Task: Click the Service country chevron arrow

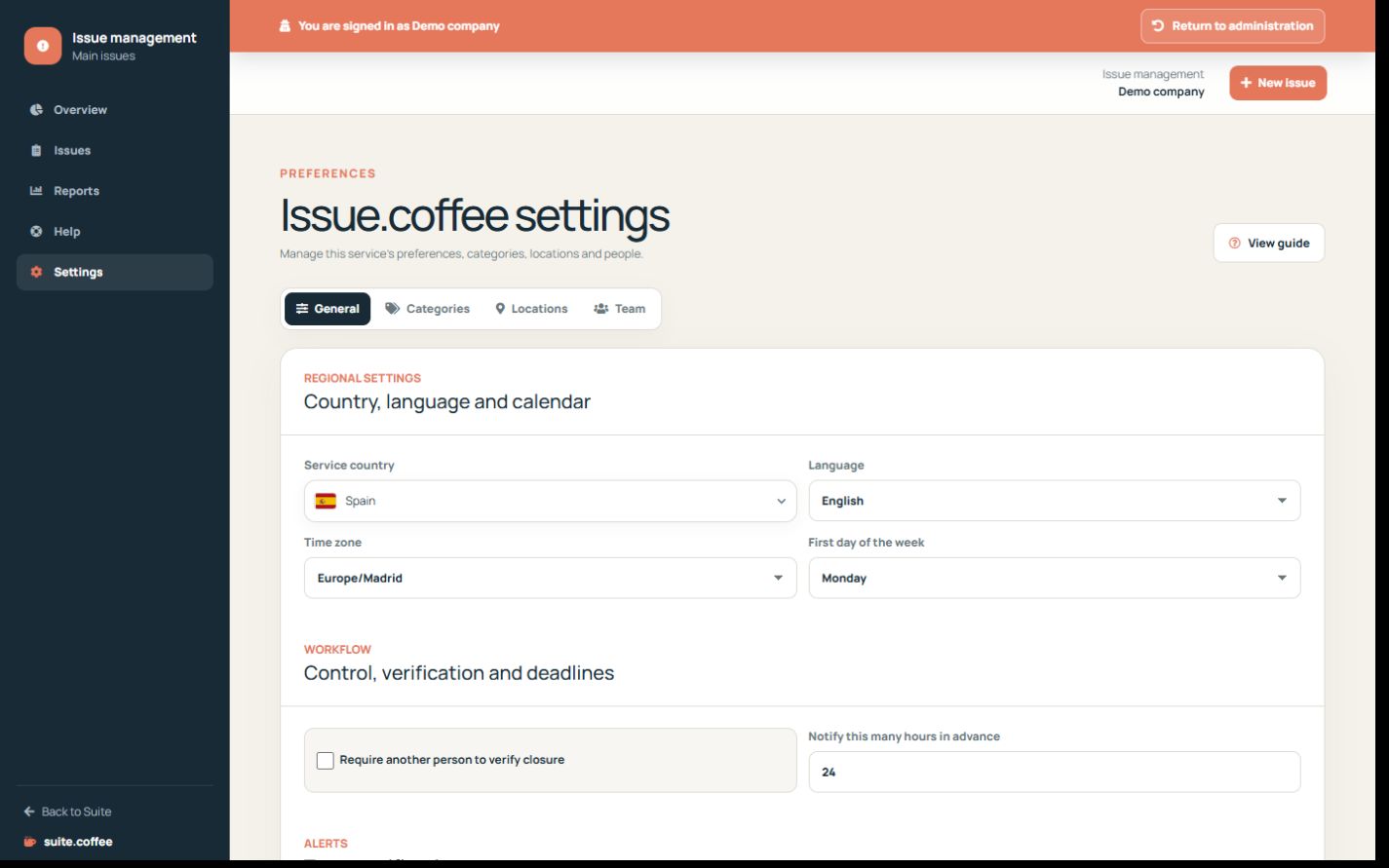Action: tap(781, 502)
